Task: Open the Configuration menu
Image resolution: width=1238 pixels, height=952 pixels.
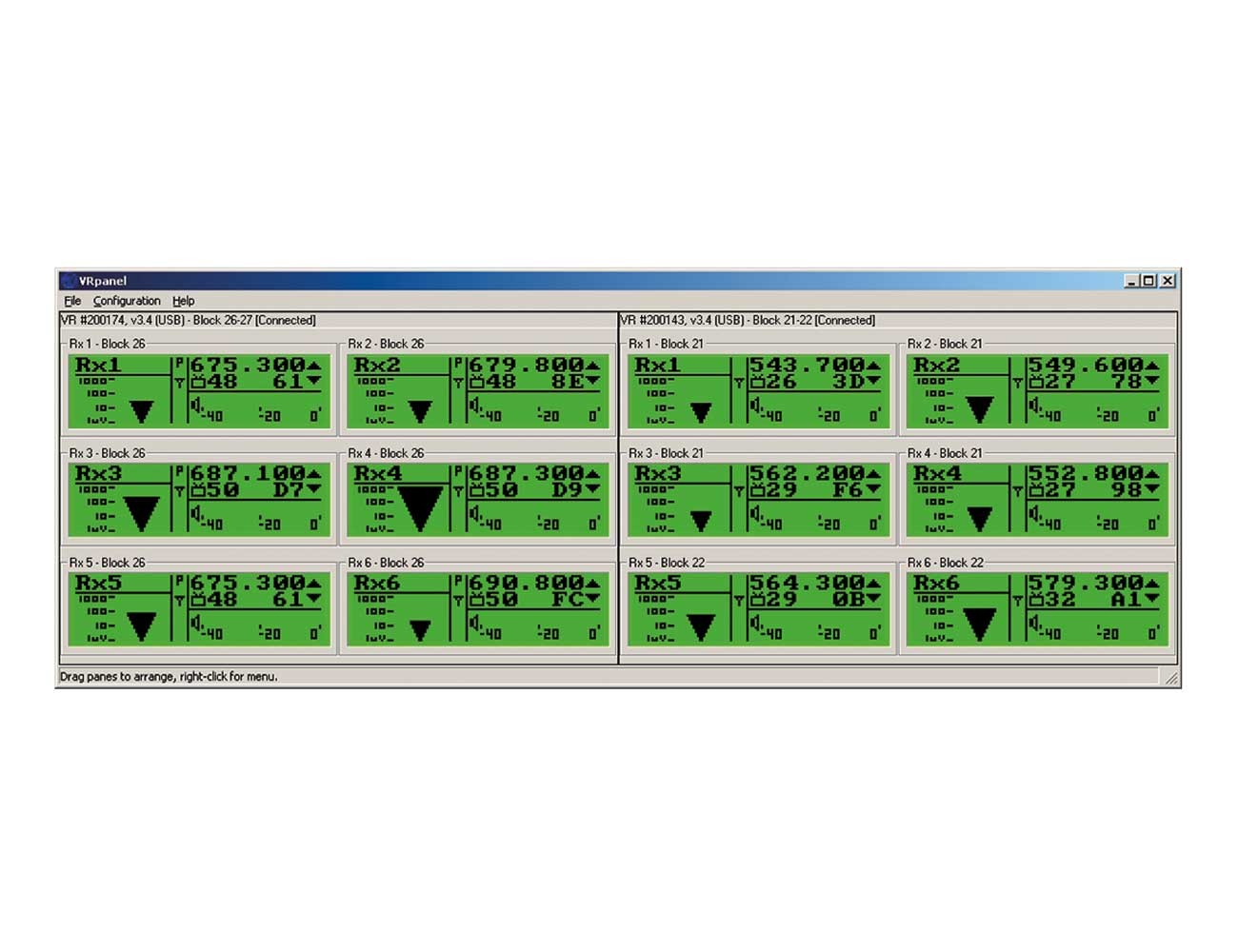Action: 127,301
